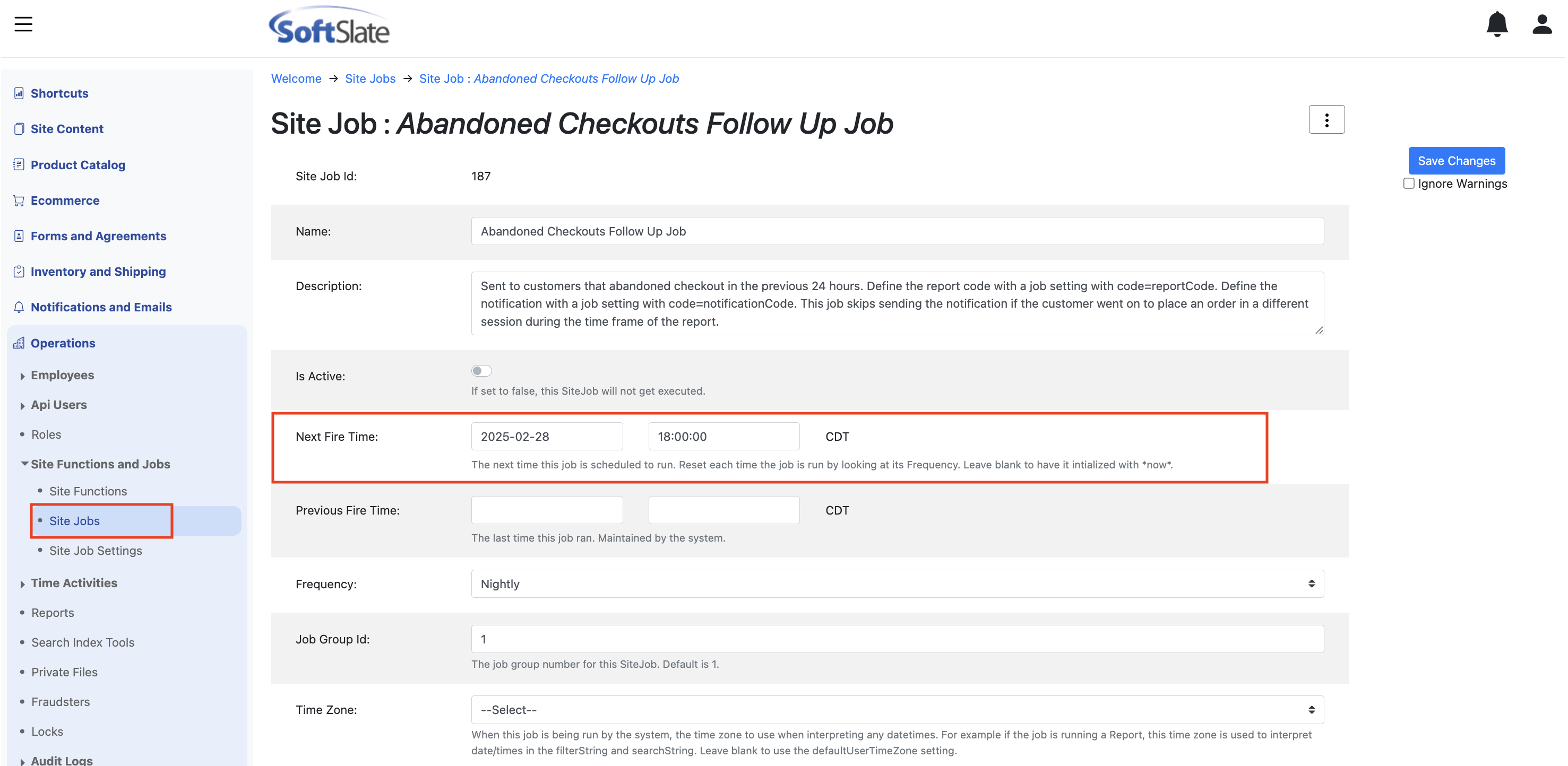Open the user account profile icon

pyautogui.click(x=1541, y=24)
